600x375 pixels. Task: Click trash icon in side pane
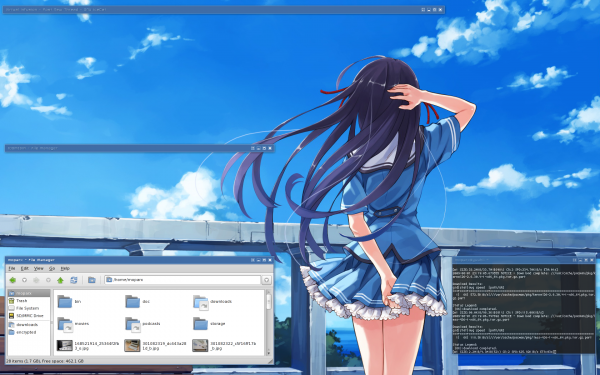[11, 301]
